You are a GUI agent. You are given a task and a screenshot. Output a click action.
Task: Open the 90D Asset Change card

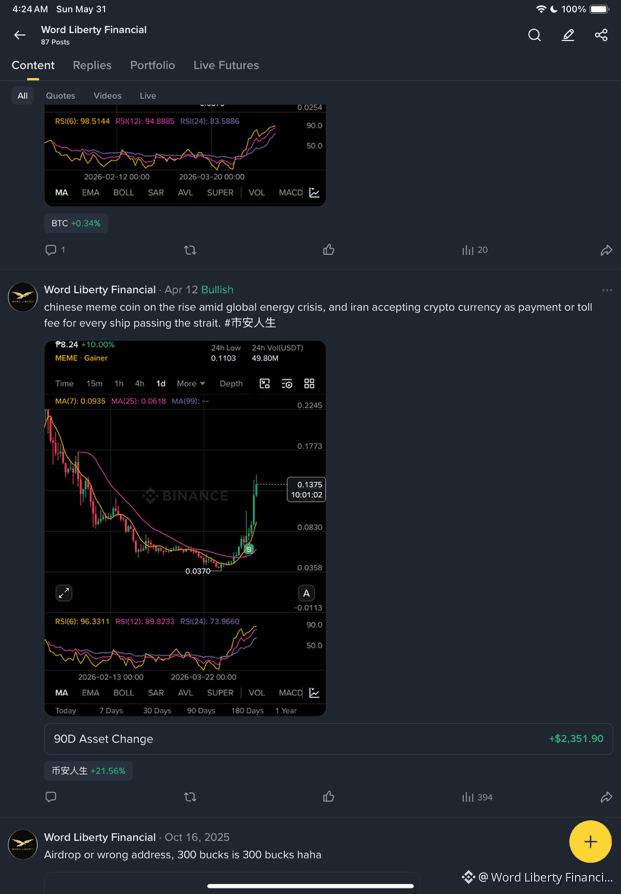(x=328, y=739)
